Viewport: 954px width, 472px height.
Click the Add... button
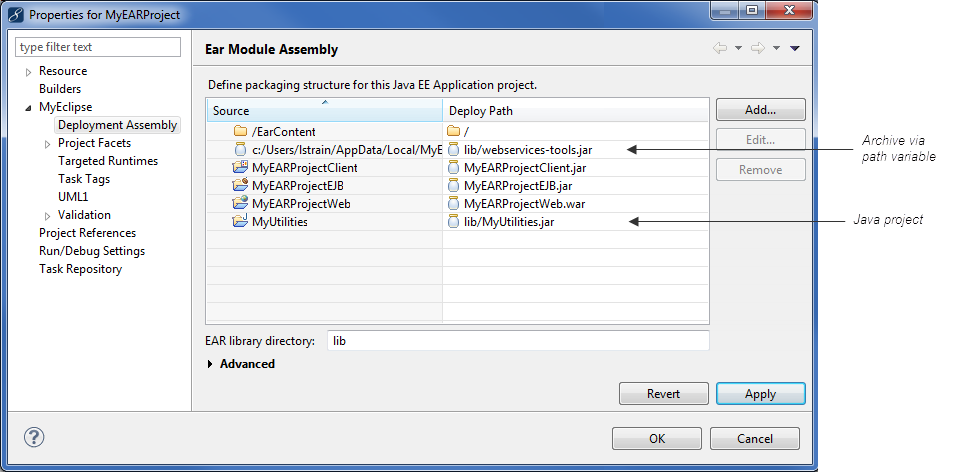[760, 110]
